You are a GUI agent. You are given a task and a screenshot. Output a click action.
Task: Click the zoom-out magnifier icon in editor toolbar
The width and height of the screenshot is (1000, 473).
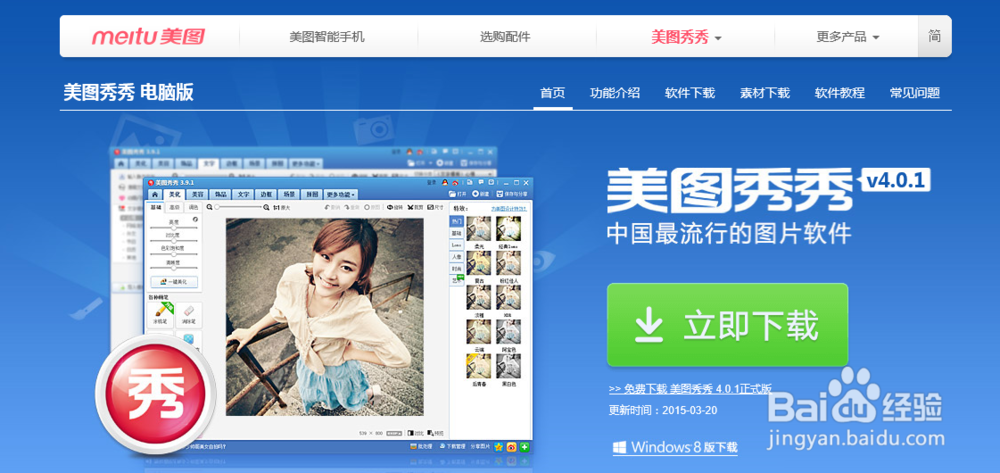(209, 207)
